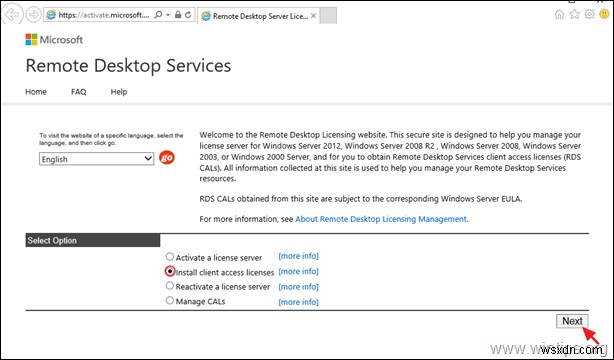Screen dimensions: 614x360
Task: Open Favorites star icon
Action: click(x=574, y=14)
